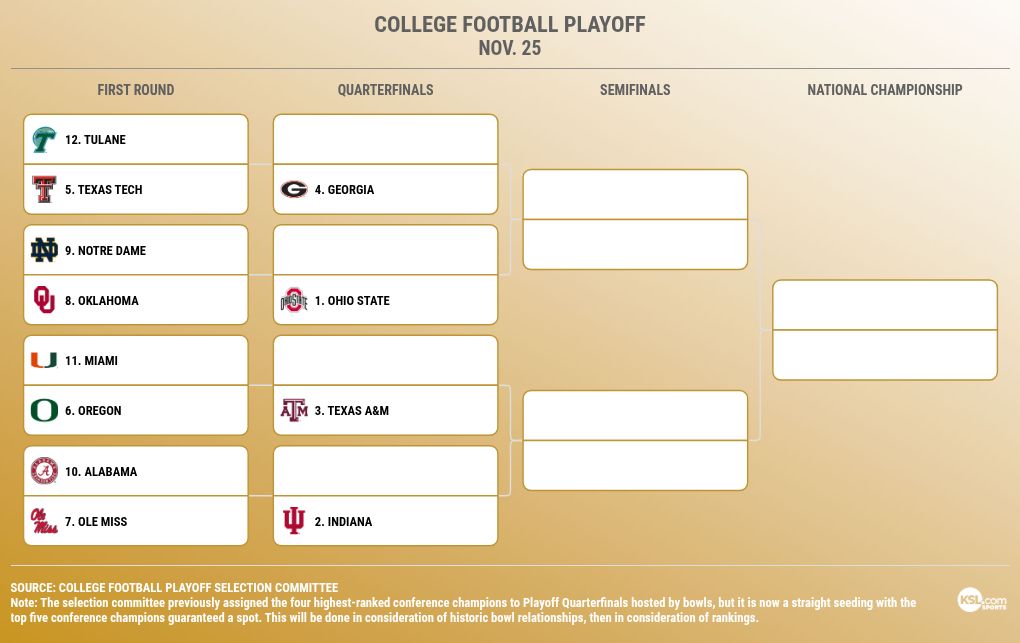1020x643 pixels.
Task: Select the Quarterfinals column heading
Action: tap(385, 90)
